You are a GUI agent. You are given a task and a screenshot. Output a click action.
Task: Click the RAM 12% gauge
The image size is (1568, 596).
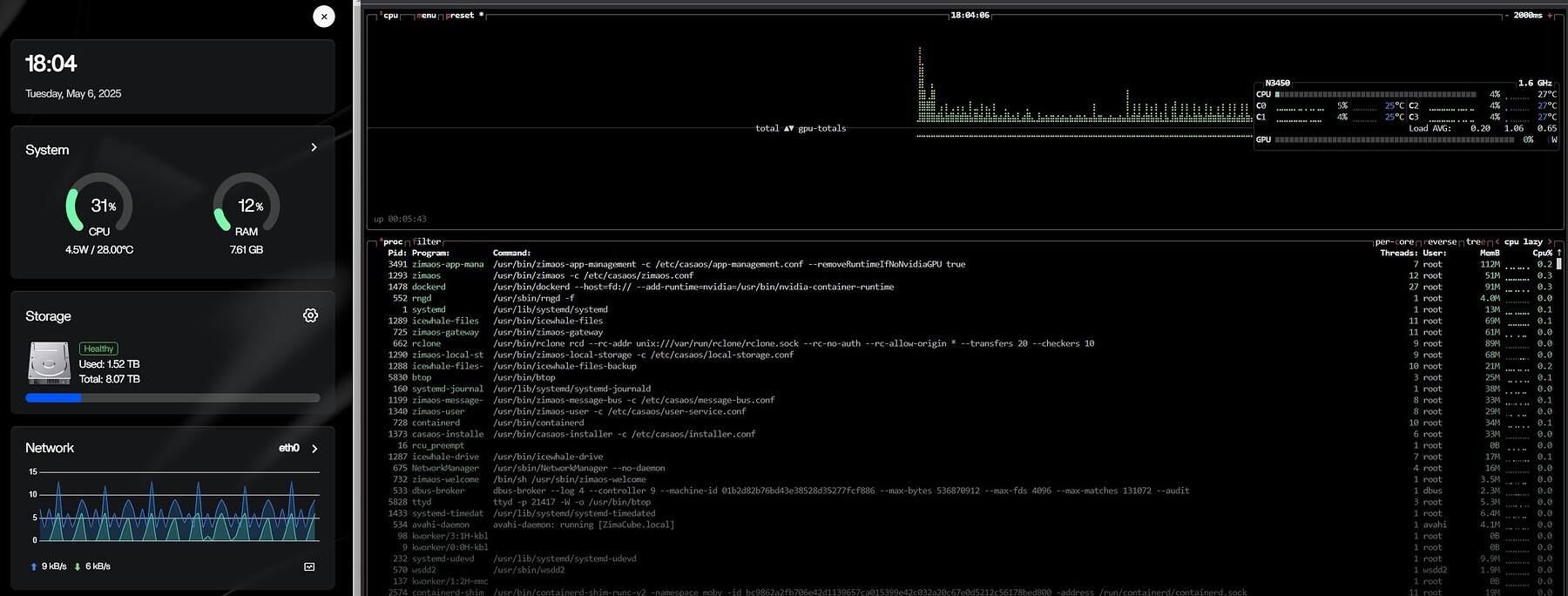click(x=247, y=203)
